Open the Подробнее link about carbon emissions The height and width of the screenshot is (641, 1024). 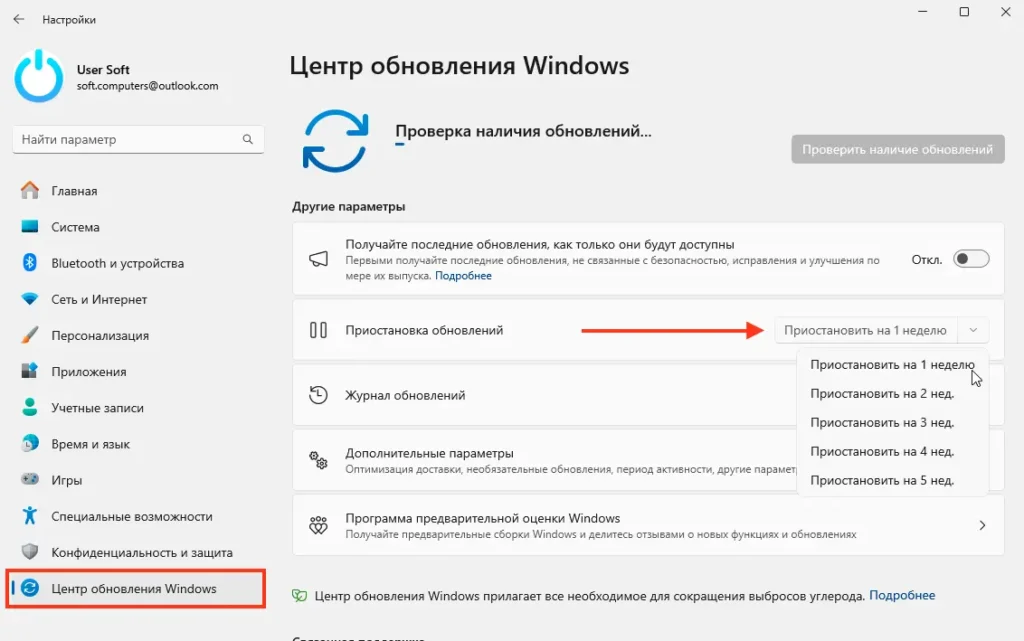902,595
